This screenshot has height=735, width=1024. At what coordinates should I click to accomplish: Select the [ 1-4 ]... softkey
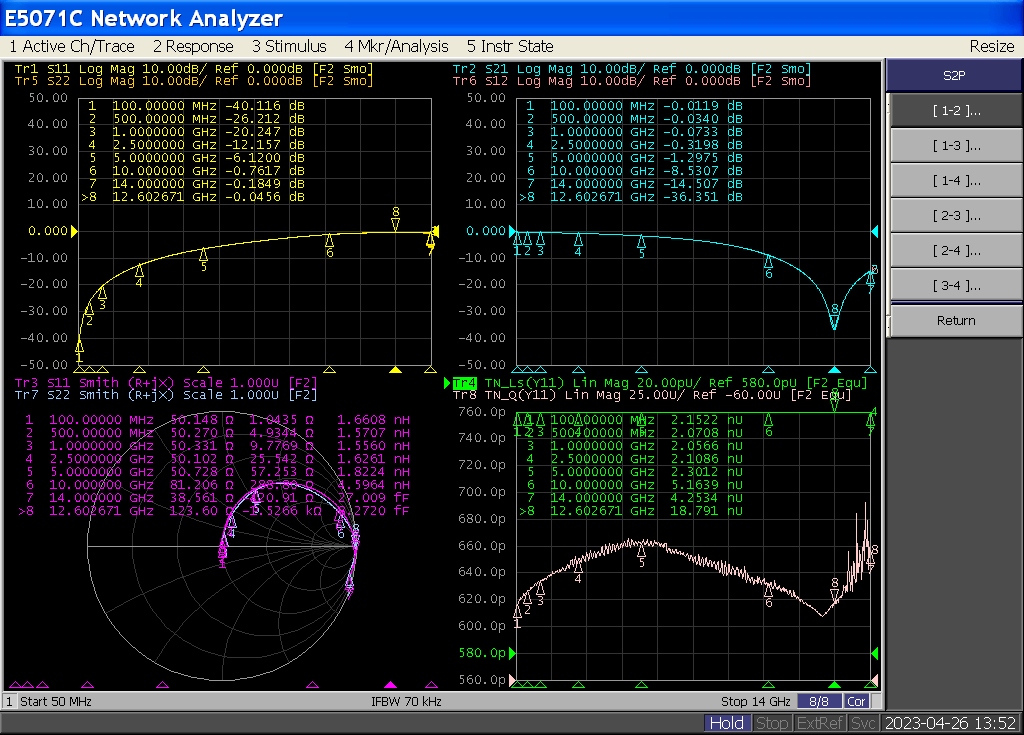coord(956,181)
